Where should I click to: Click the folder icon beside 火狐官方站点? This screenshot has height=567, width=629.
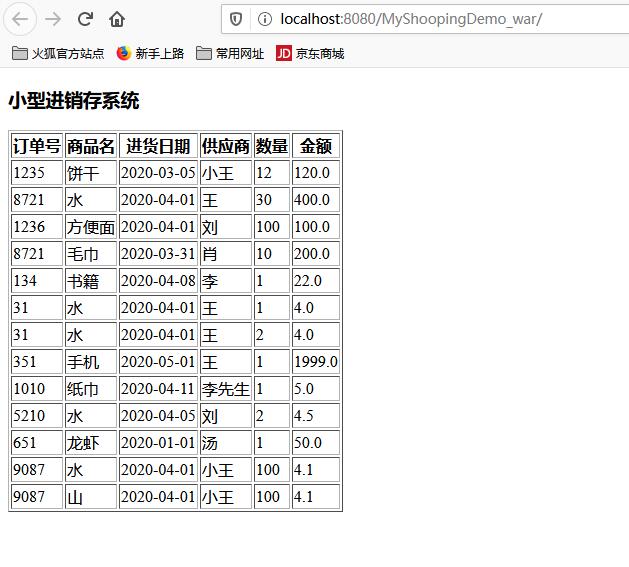pyautogui.click(x=19, y=53)
